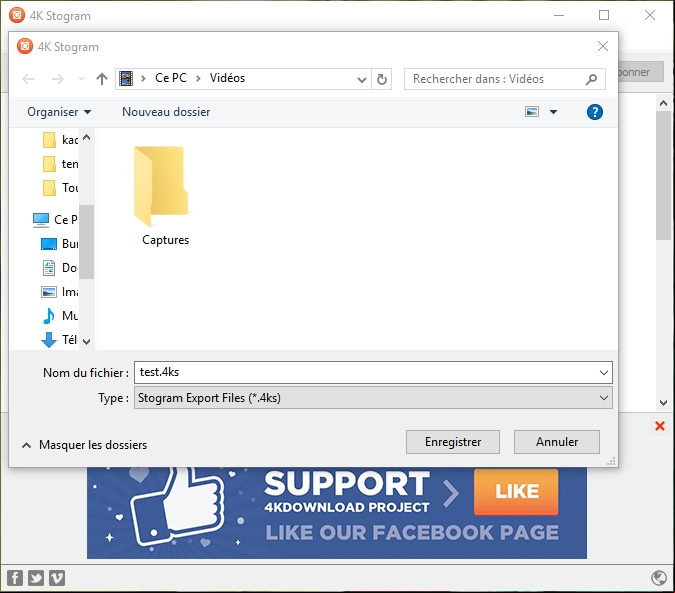
Task: Click the chevron between Ce PC and Vidéos
Action: [x=198, y=79]
